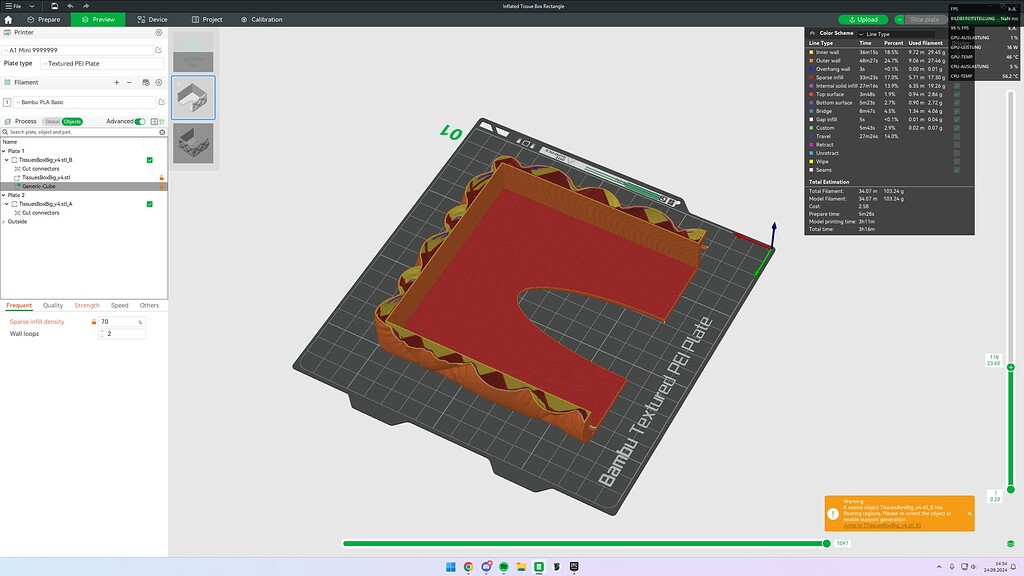Collapse the Plate 2 tree node

[4, 195]
